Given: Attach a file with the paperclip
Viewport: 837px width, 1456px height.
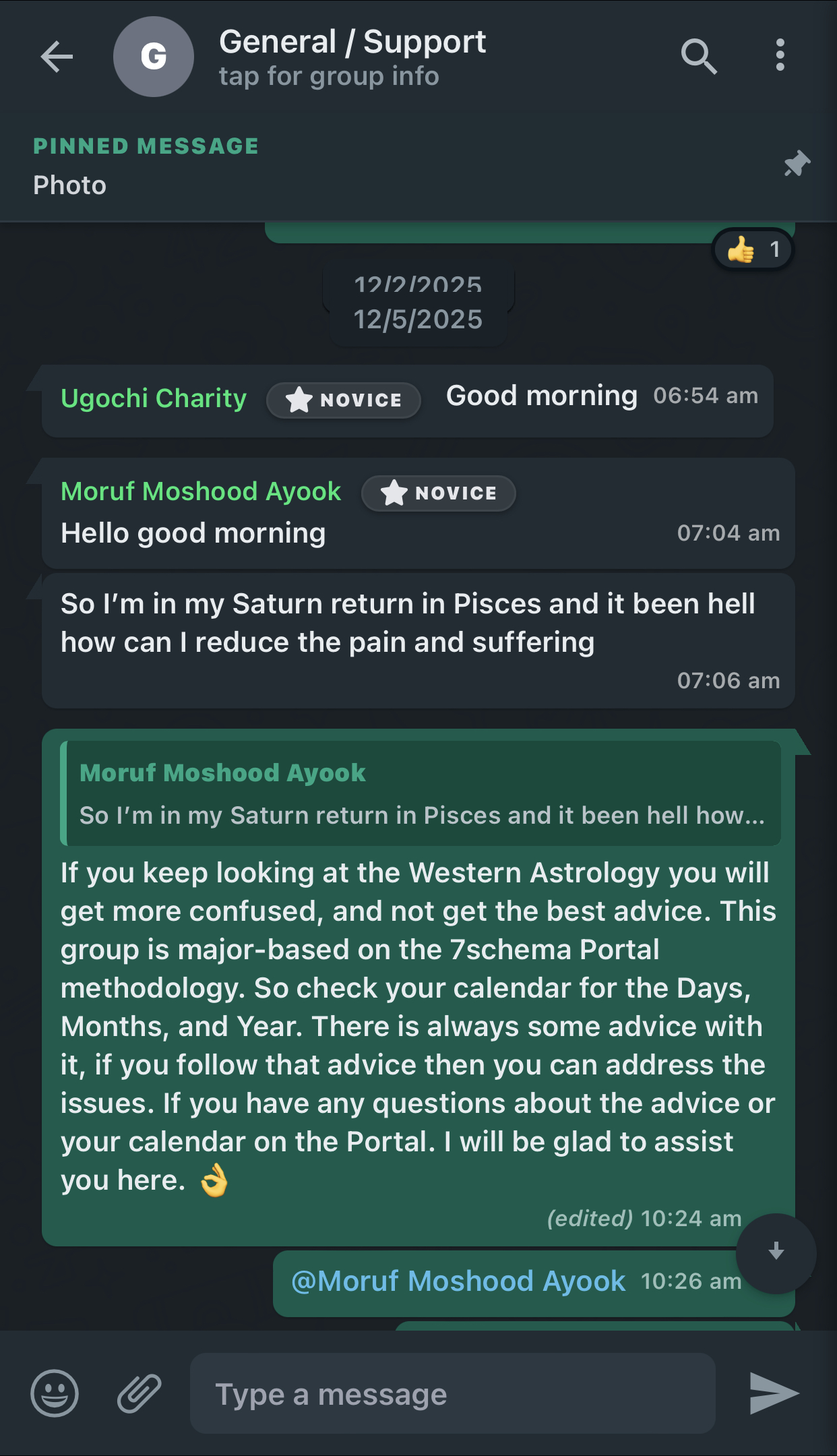Looking at the screenshot, I should click(139, 1393).
